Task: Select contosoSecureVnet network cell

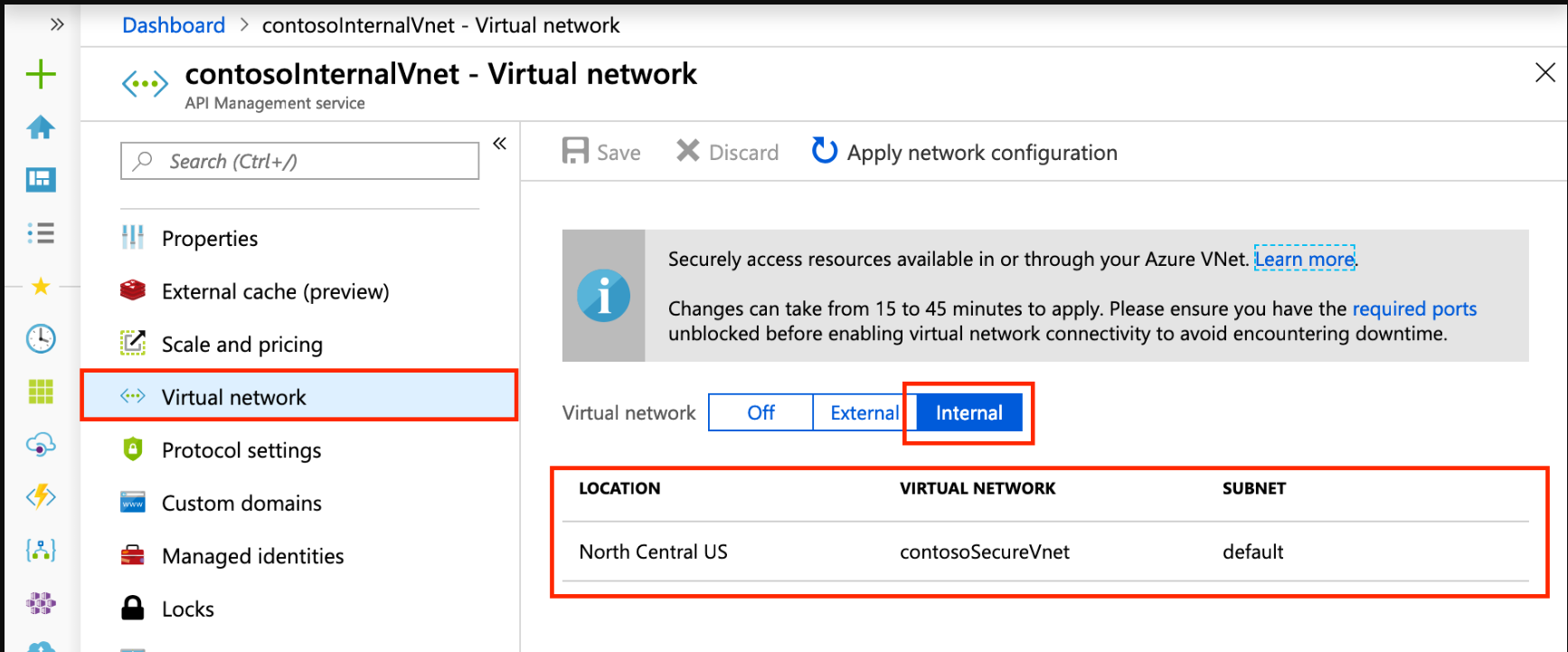Action: coord(985,552)
